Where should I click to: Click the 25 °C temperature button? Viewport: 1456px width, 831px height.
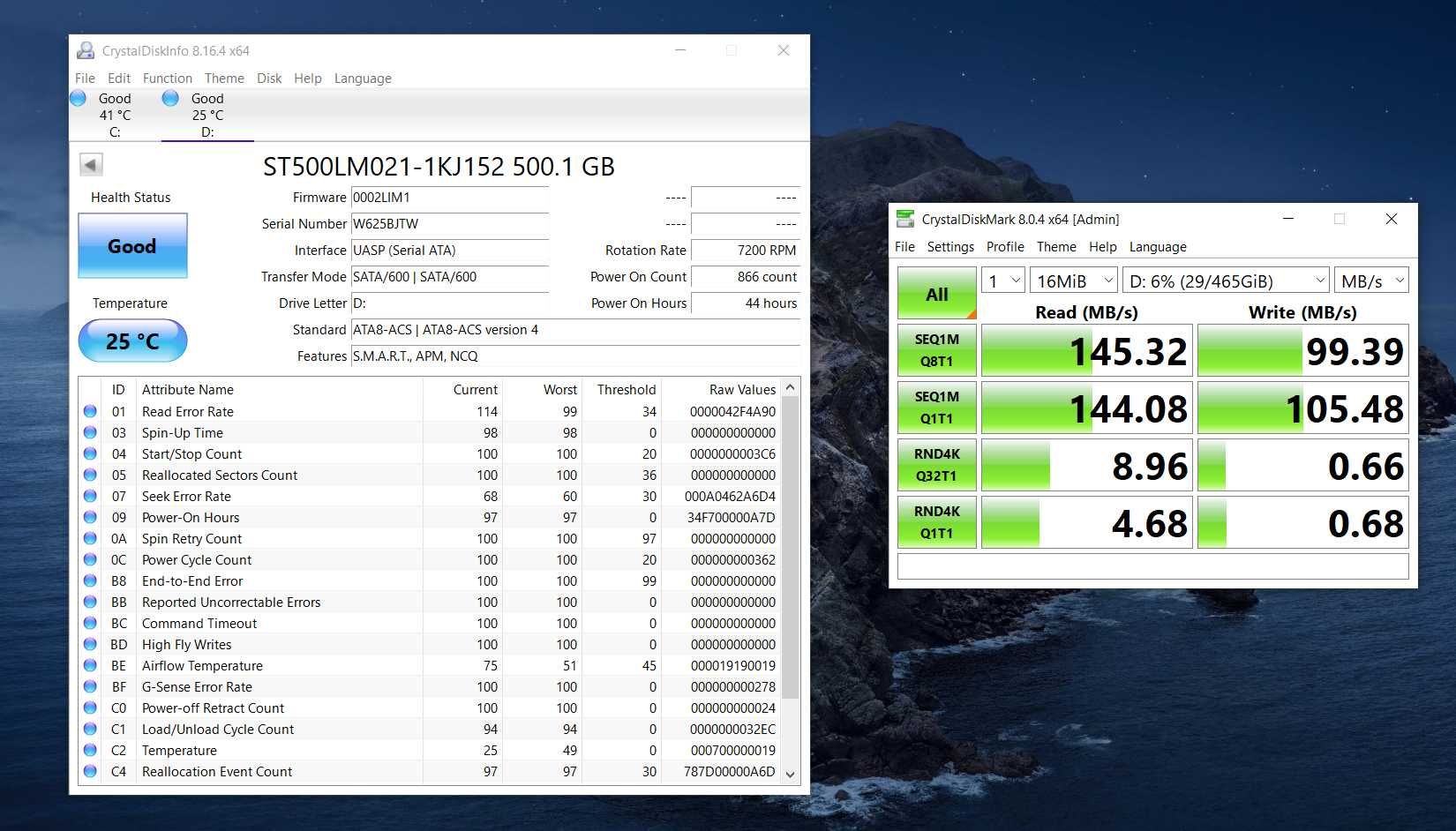pos(132,341)
